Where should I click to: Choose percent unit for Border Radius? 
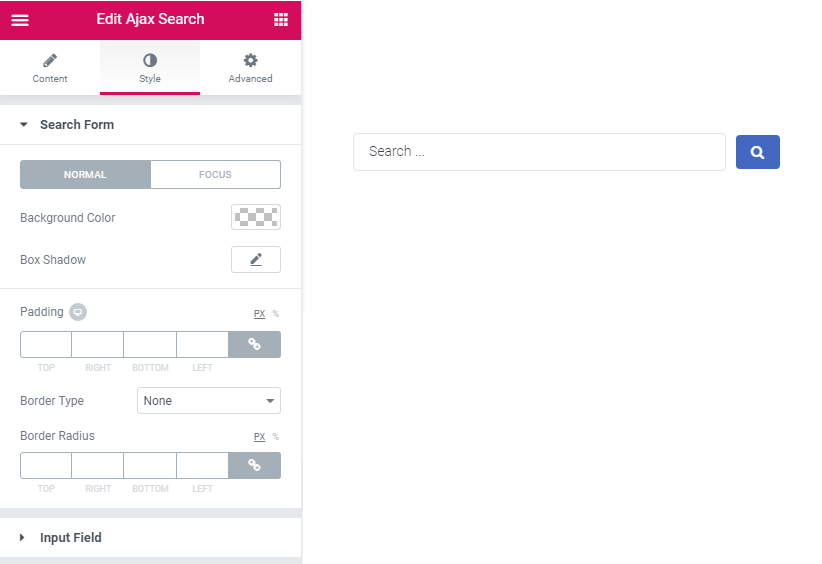(276, 436)
